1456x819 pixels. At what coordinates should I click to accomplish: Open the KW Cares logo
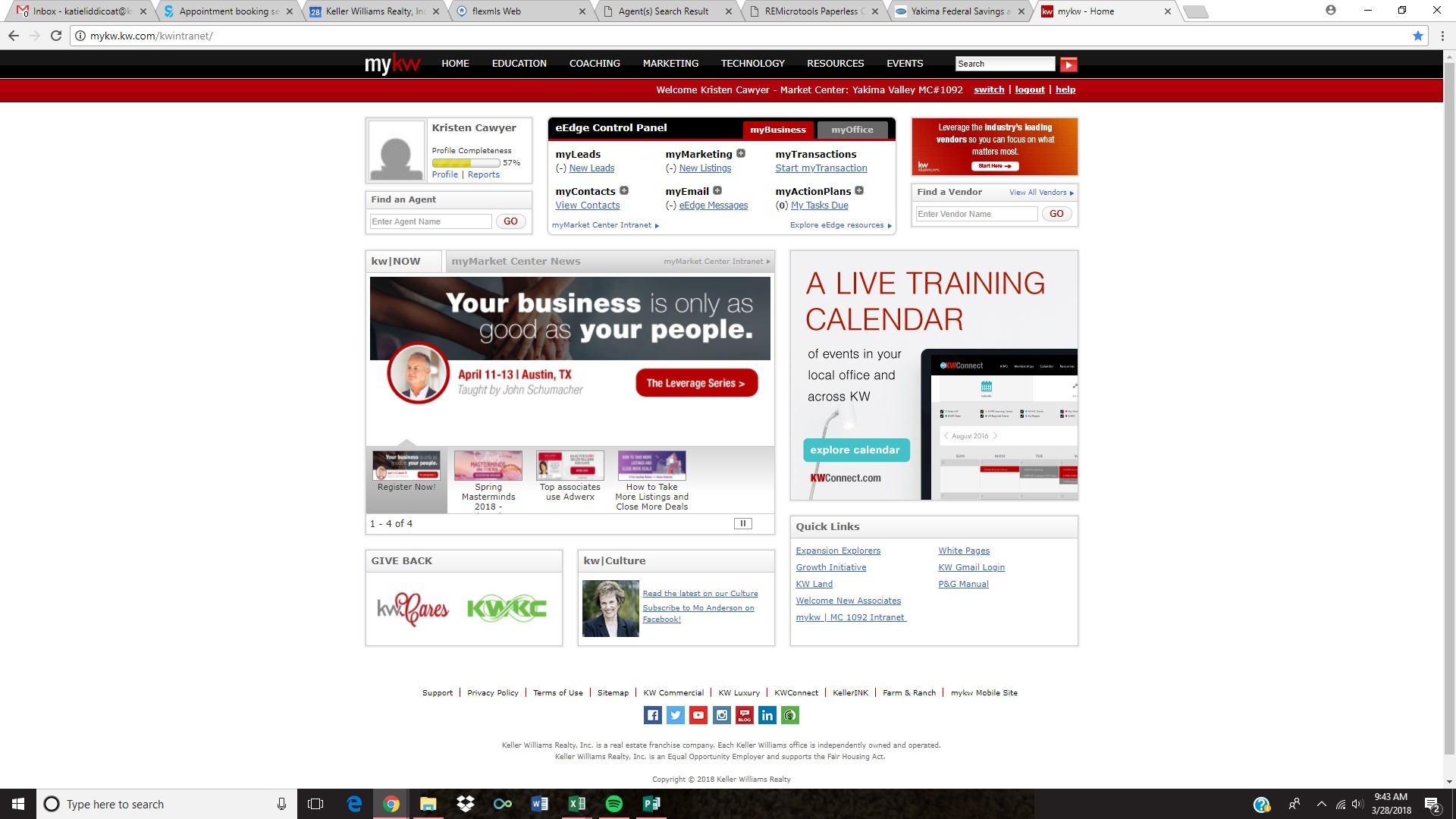pyautogui.click(x=413, y=609)
